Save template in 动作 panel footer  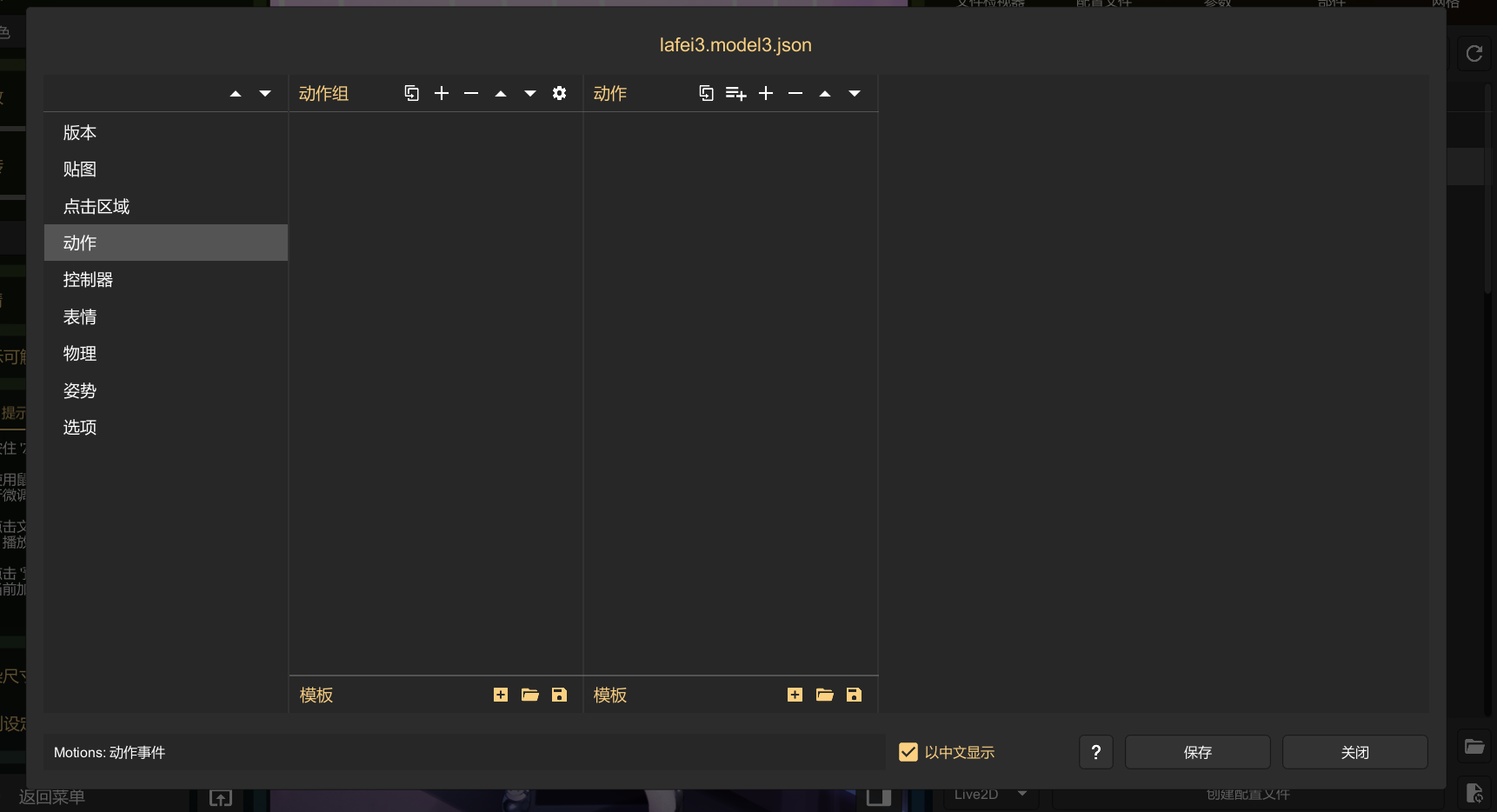[x=854, y=695]
